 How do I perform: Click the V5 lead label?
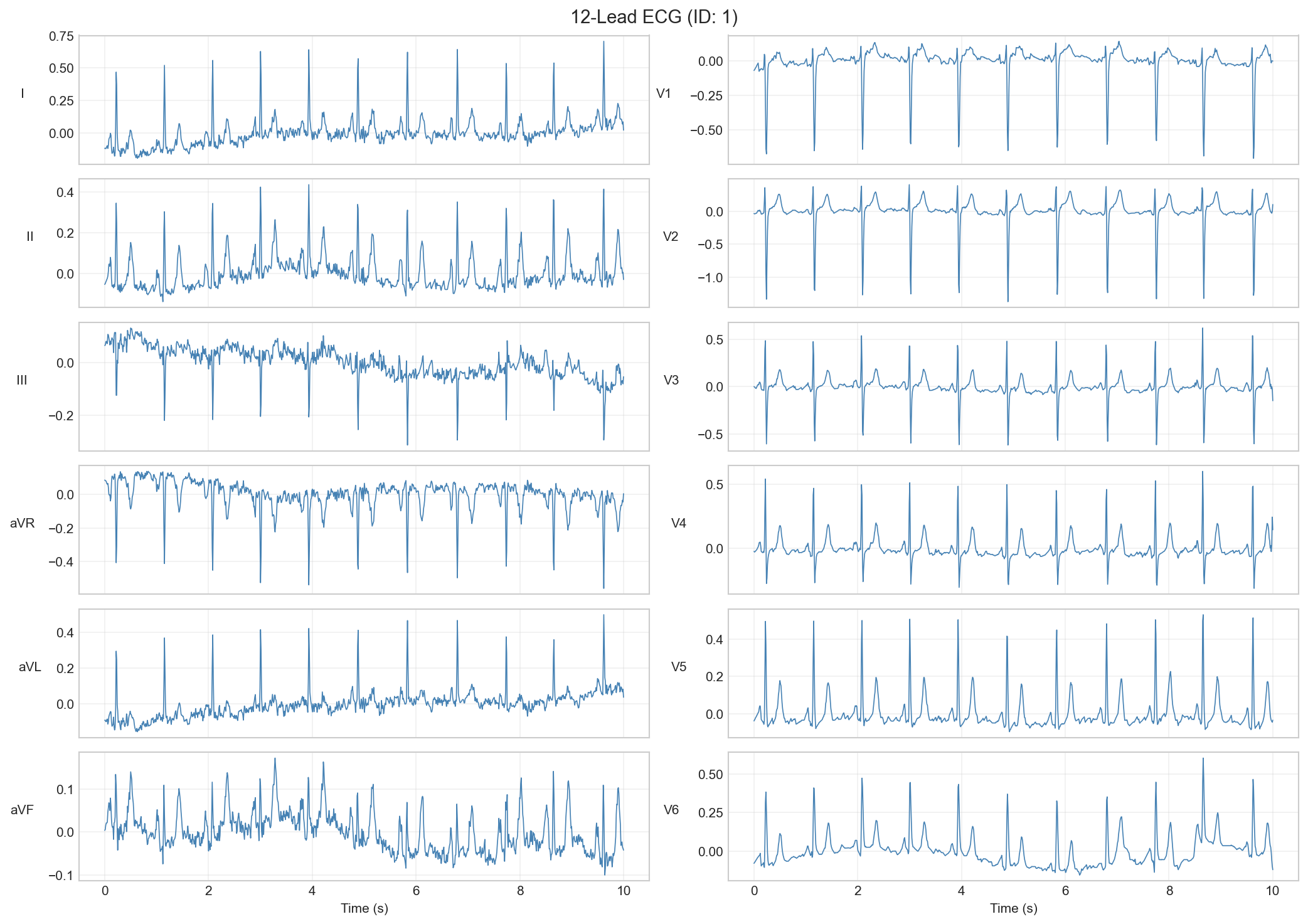click(678, 667)
